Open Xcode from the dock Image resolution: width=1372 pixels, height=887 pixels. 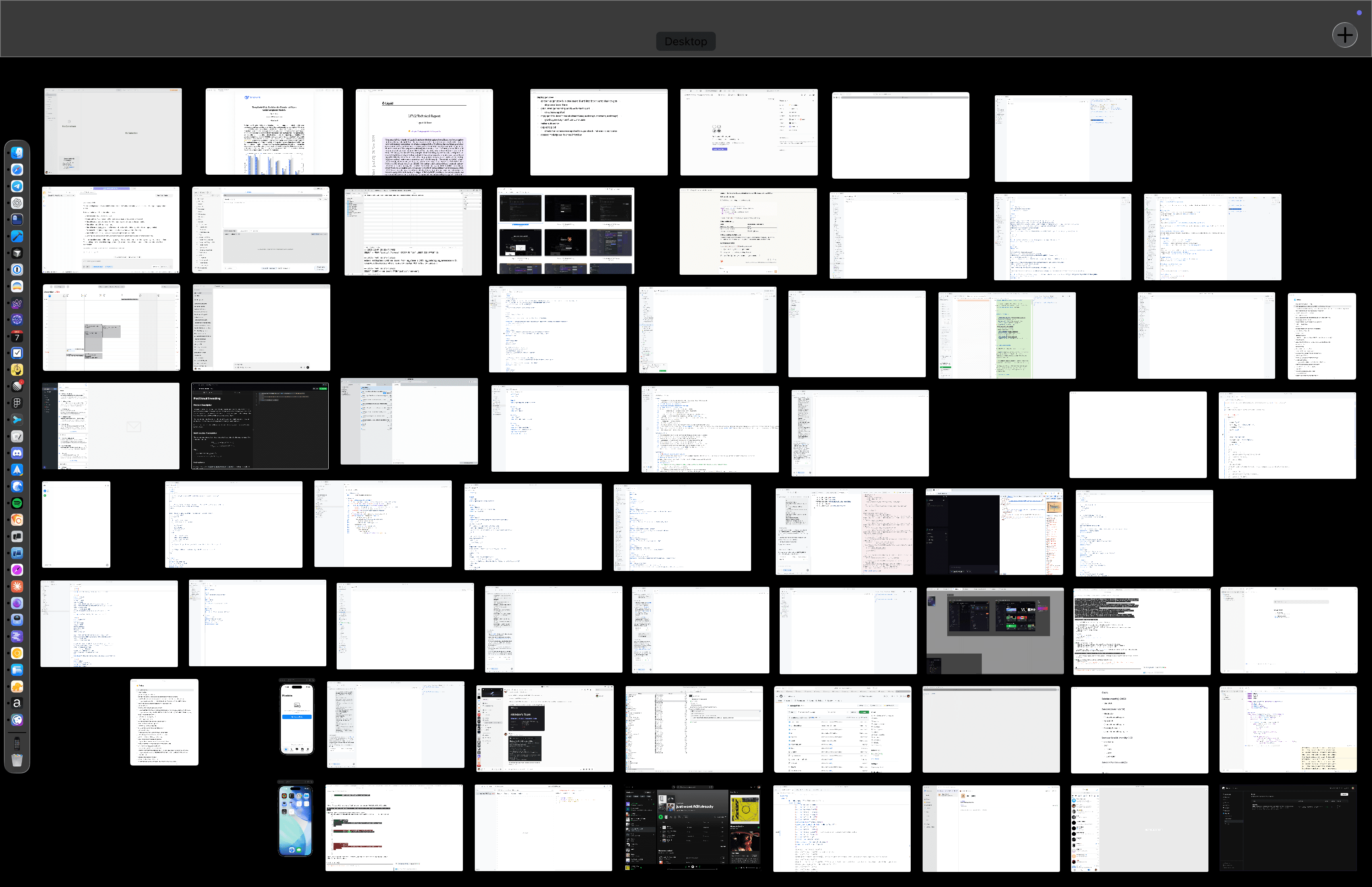point(17,236)
